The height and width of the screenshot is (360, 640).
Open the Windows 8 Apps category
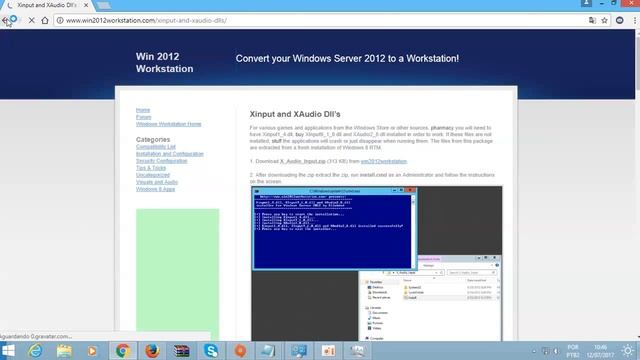tap(156, 189)
